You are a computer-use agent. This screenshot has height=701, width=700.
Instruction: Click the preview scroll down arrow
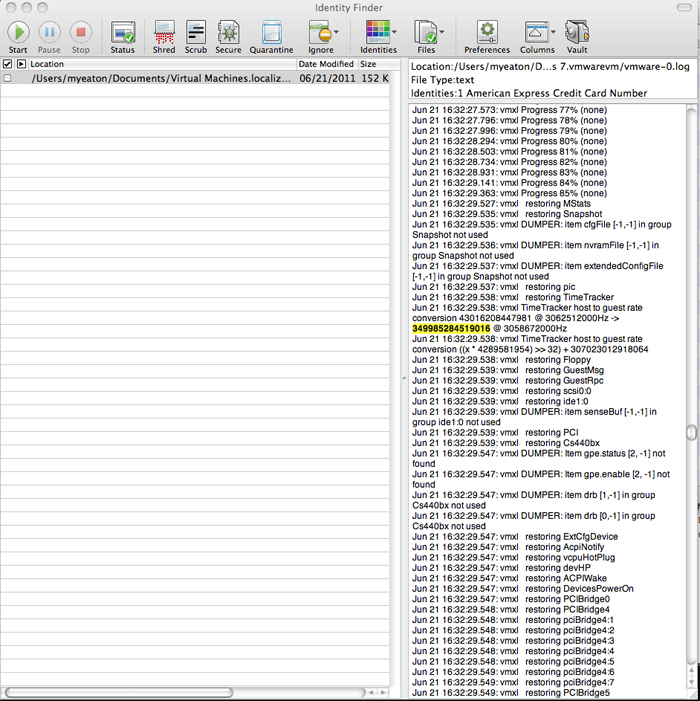[692, 682]
